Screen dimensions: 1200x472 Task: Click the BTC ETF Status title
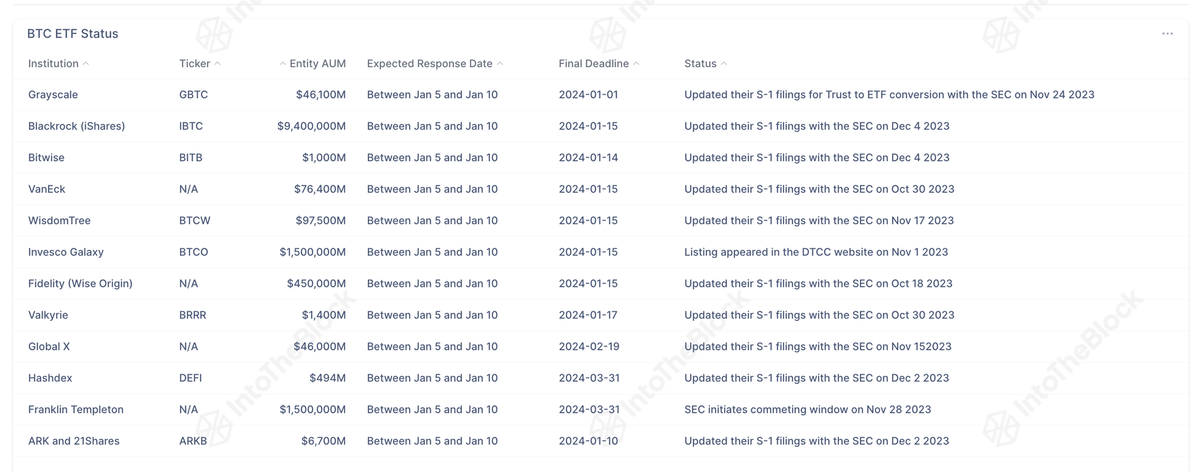(x=73, y=34)
